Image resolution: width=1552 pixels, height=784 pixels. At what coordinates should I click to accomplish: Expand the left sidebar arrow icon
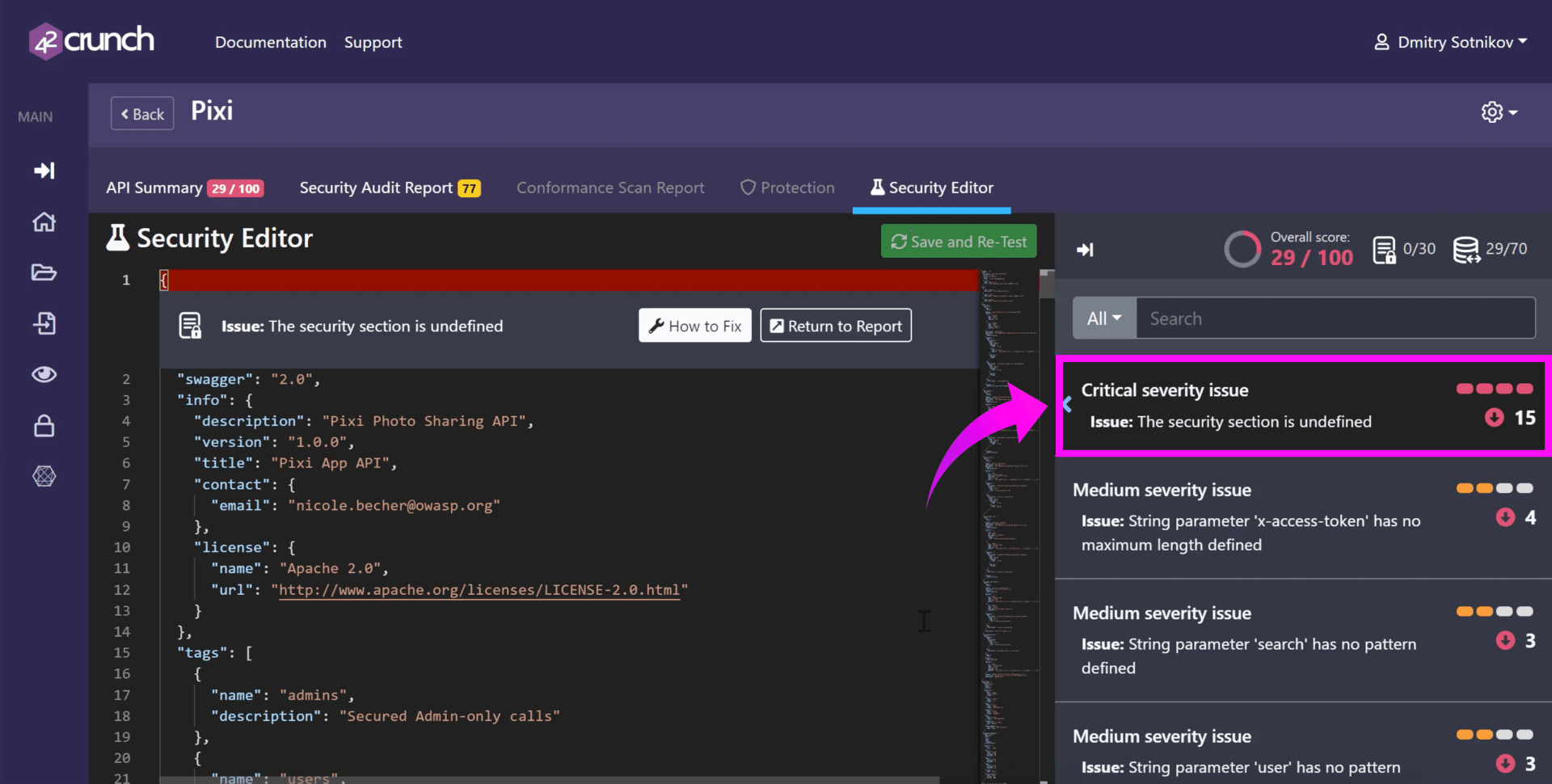44,171
